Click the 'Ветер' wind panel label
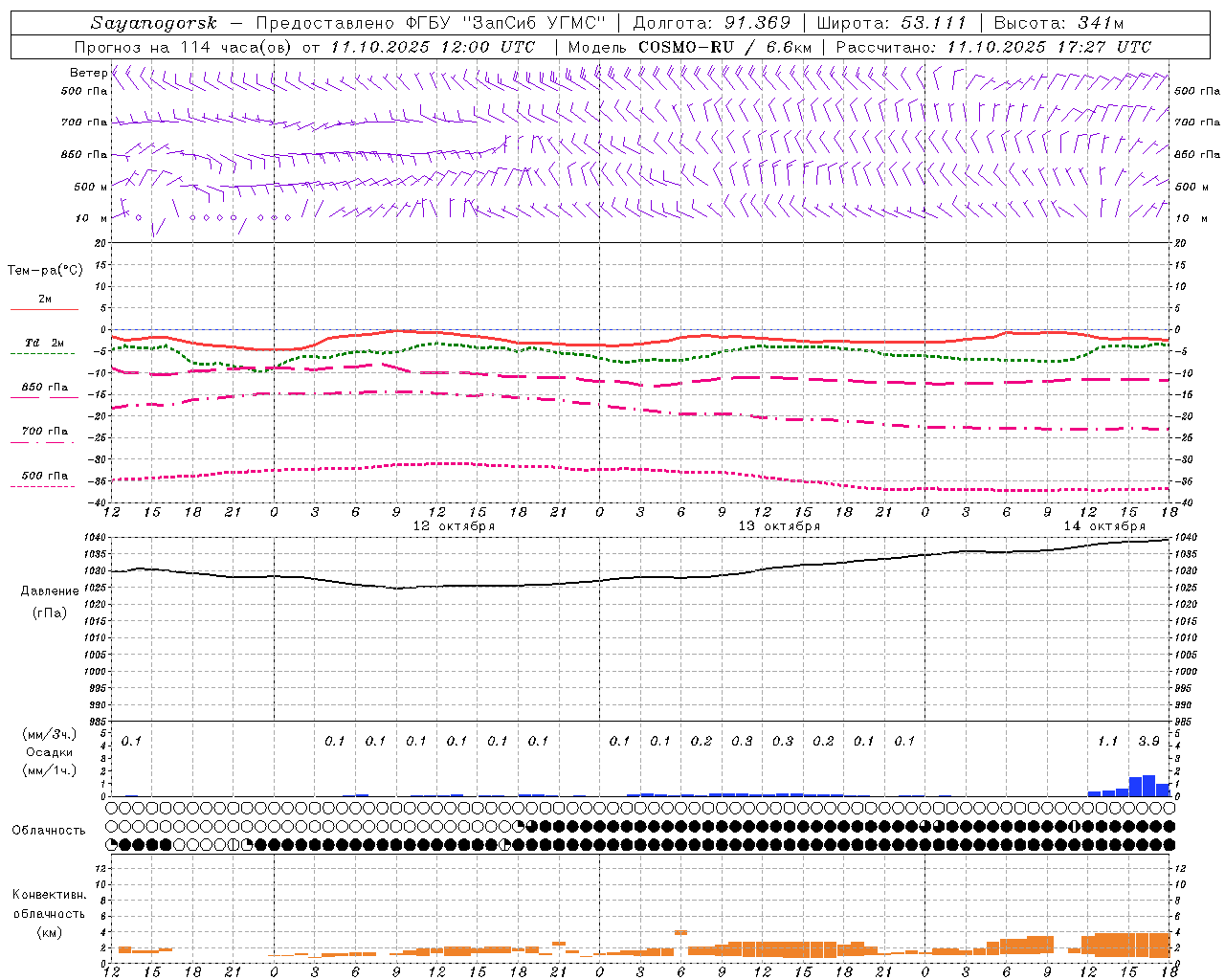This screenshot has height=980, width=1225. (x=89, y=73)
